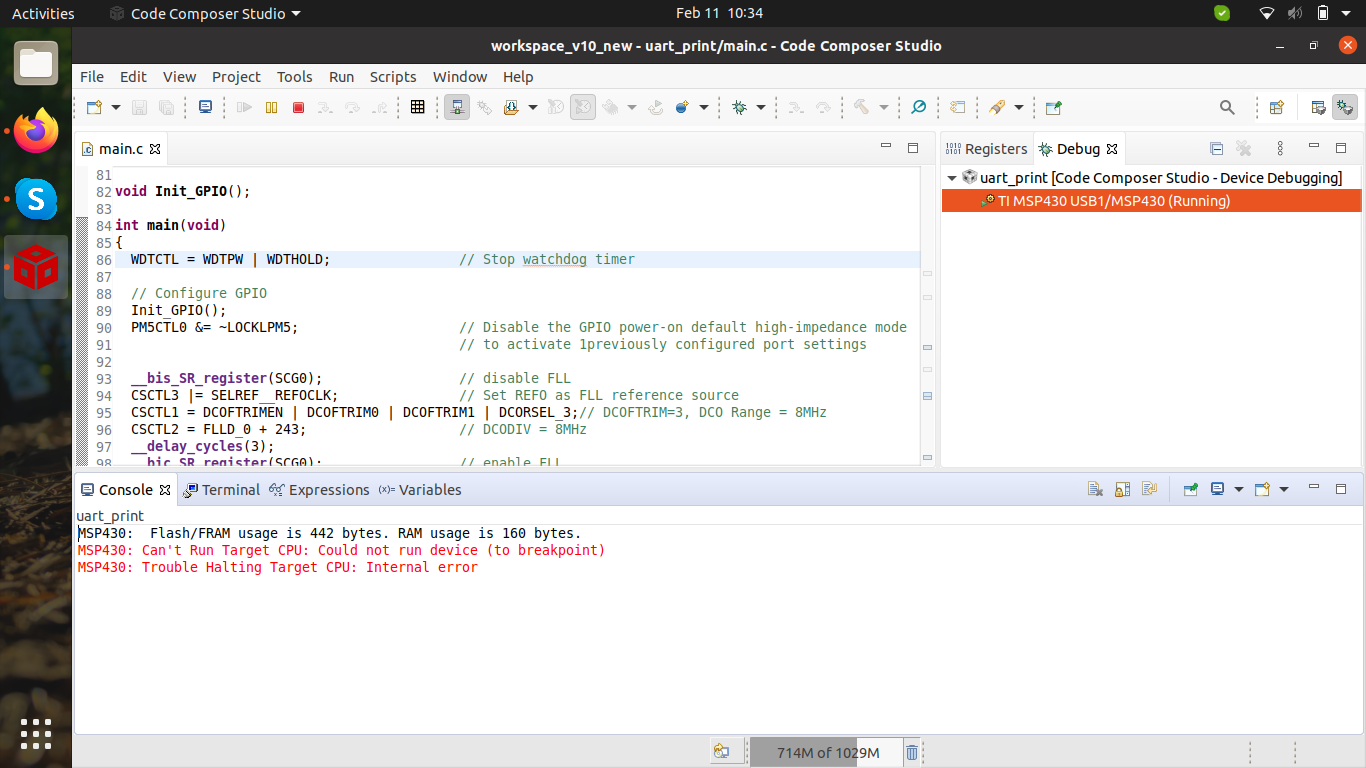Run garbage collector trash icon
The image size is (1366, 768).
tap(912, 752)
